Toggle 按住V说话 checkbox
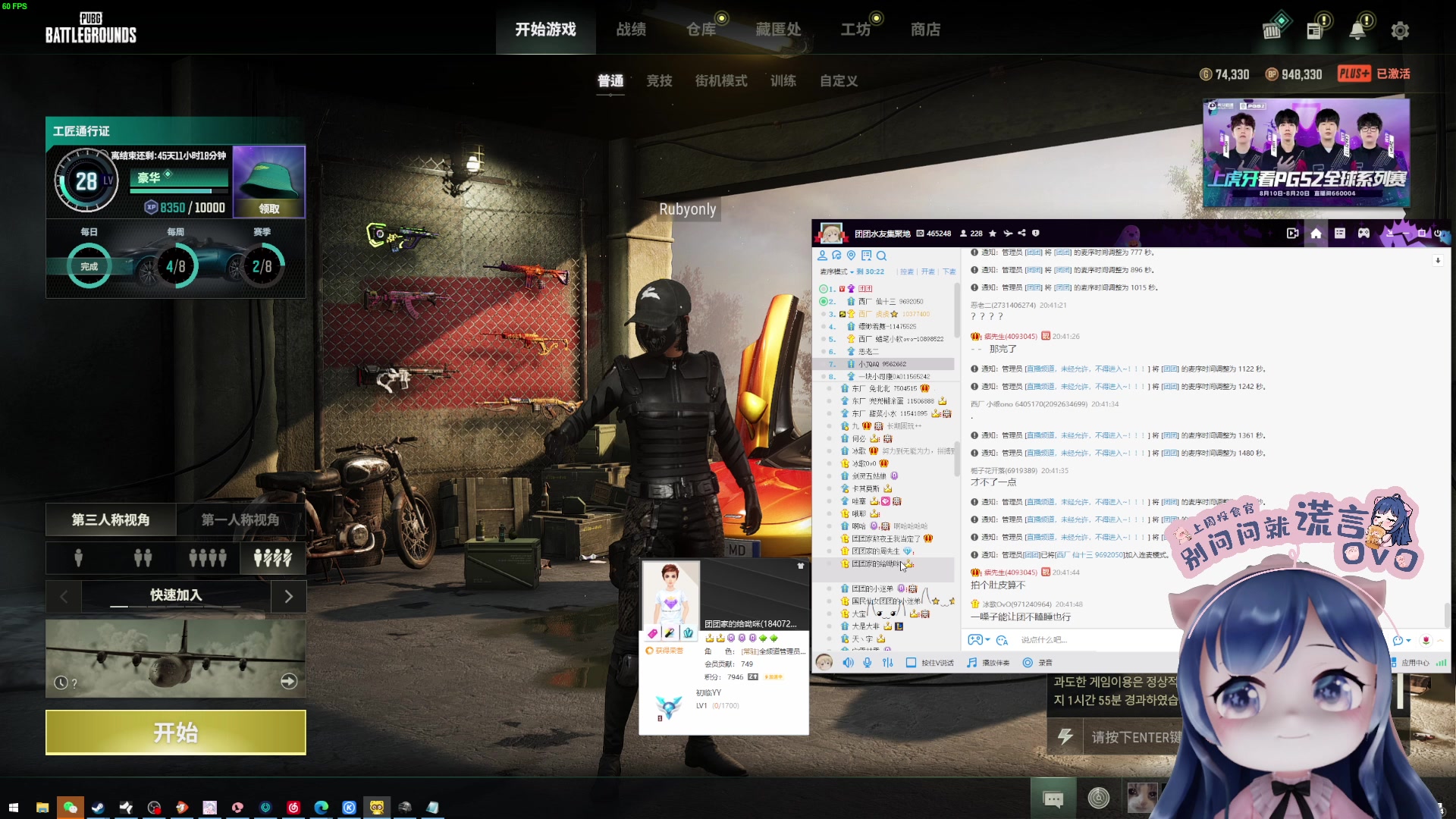Image resolution: width=1456 pixels, height=819 pixels. 911,663
